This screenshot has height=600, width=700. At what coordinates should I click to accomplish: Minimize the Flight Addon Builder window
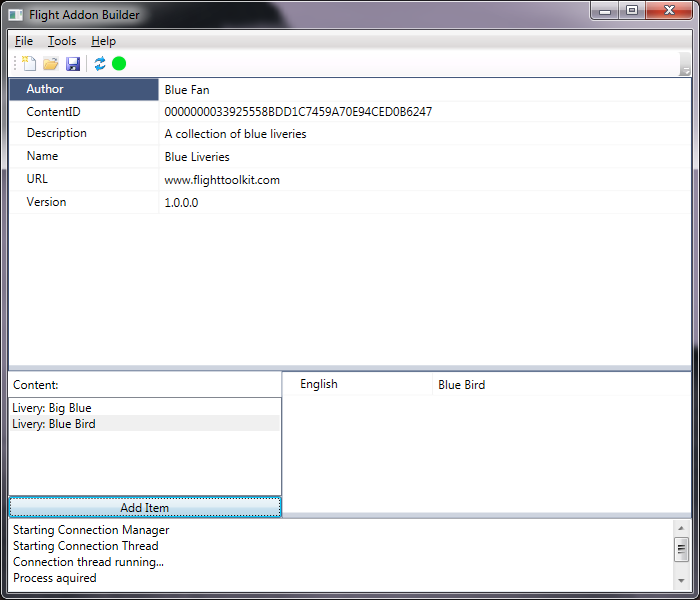pyautogui.click(x=605, y=11)
